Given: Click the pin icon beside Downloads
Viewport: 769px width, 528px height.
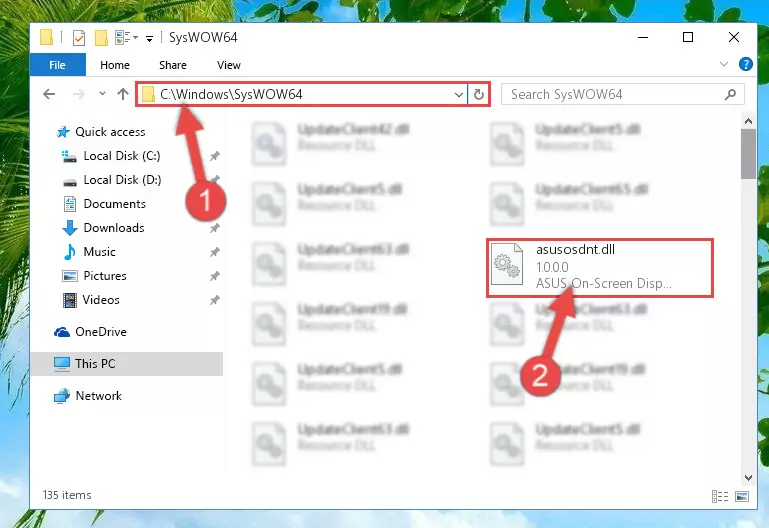Looking at the screenshot, I should (x=214, y=228).
